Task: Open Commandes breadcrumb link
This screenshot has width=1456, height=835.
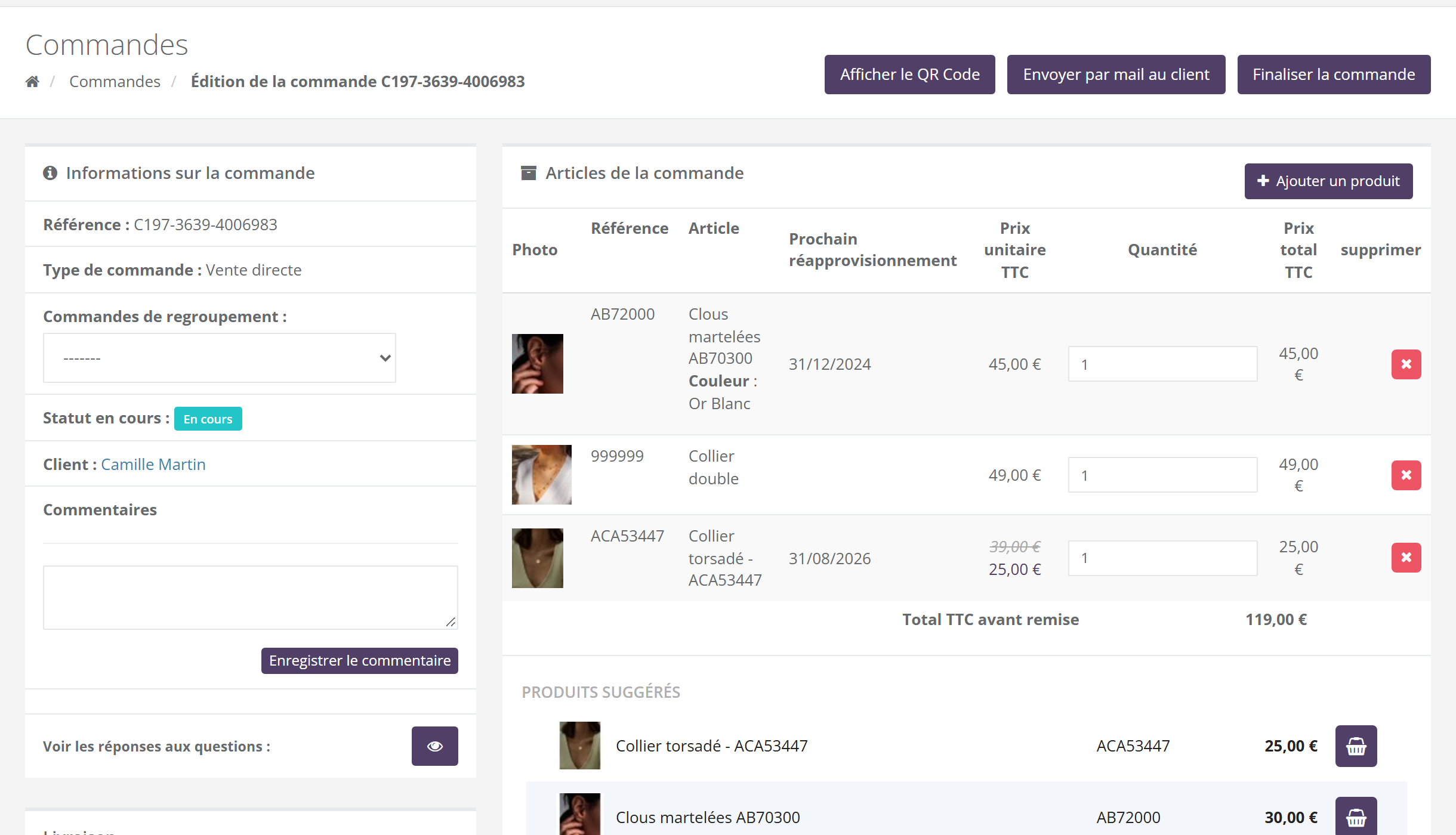Action: click(x=115, y=81)
